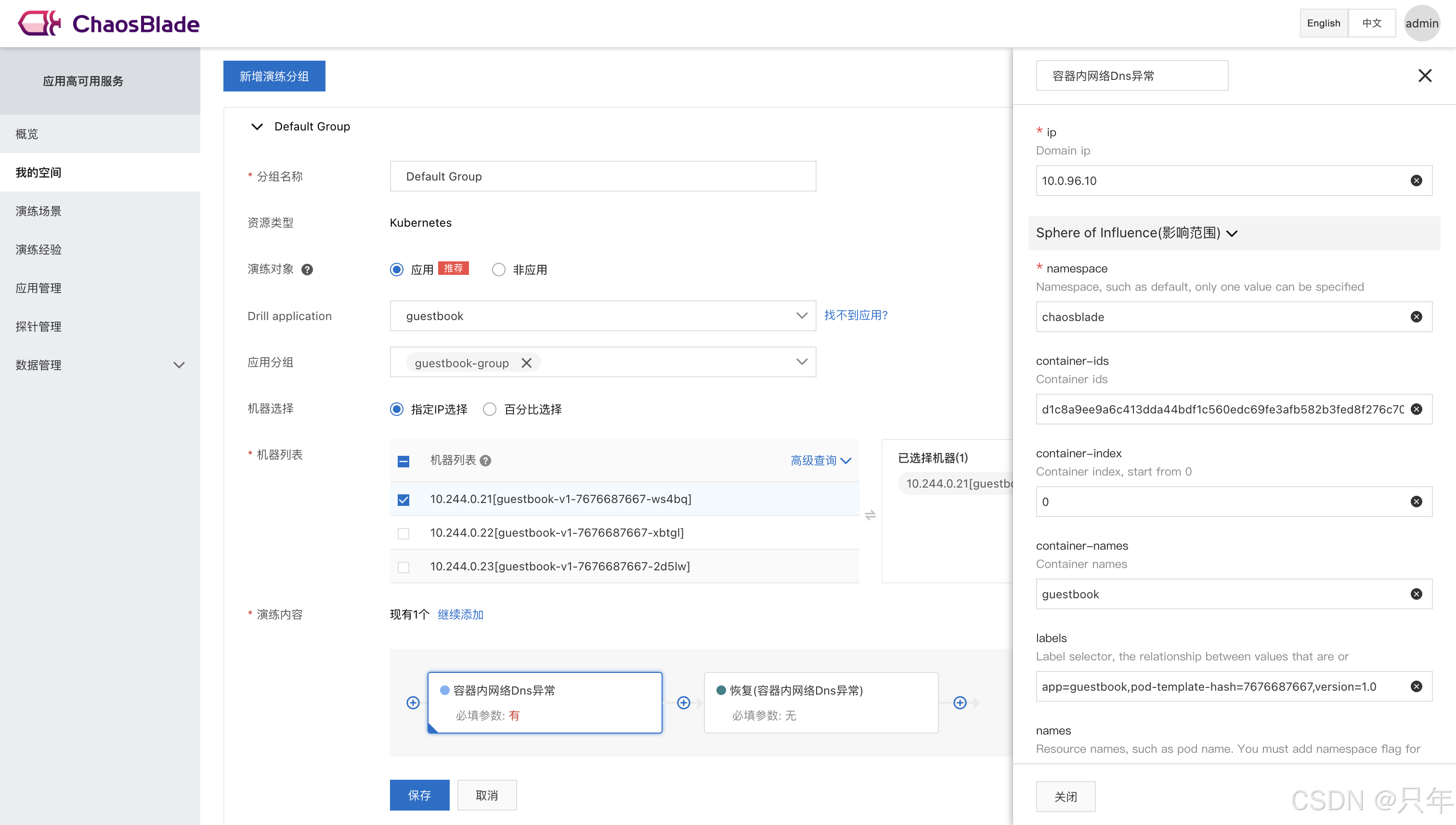
Task: Clear the ip field value
Action: tap(1416, 181)
